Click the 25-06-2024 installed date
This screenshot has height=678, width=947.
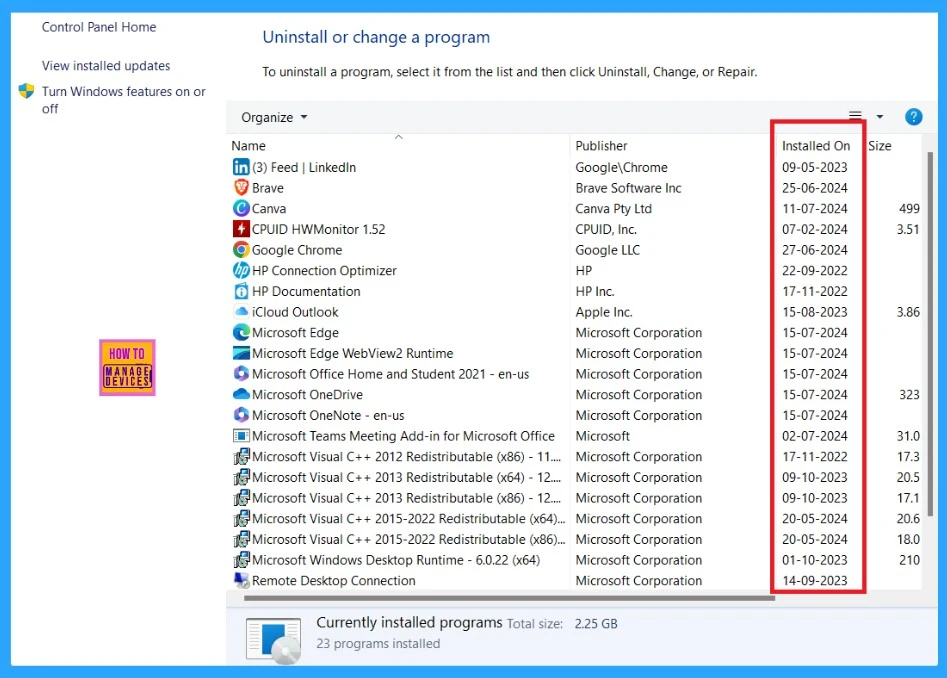[814, 188]
